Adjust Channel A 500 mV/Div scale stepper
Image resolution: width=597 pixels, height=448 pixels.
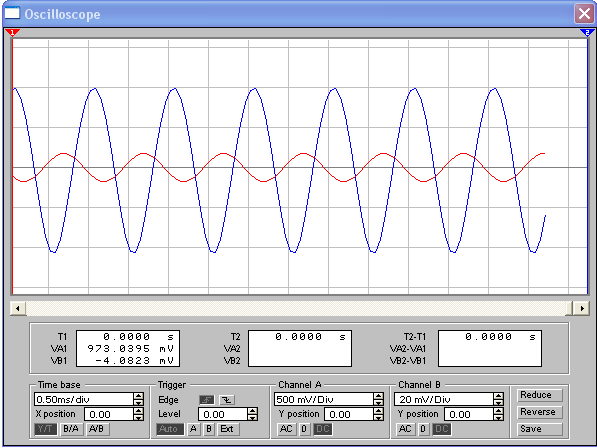tap(378, 399)
